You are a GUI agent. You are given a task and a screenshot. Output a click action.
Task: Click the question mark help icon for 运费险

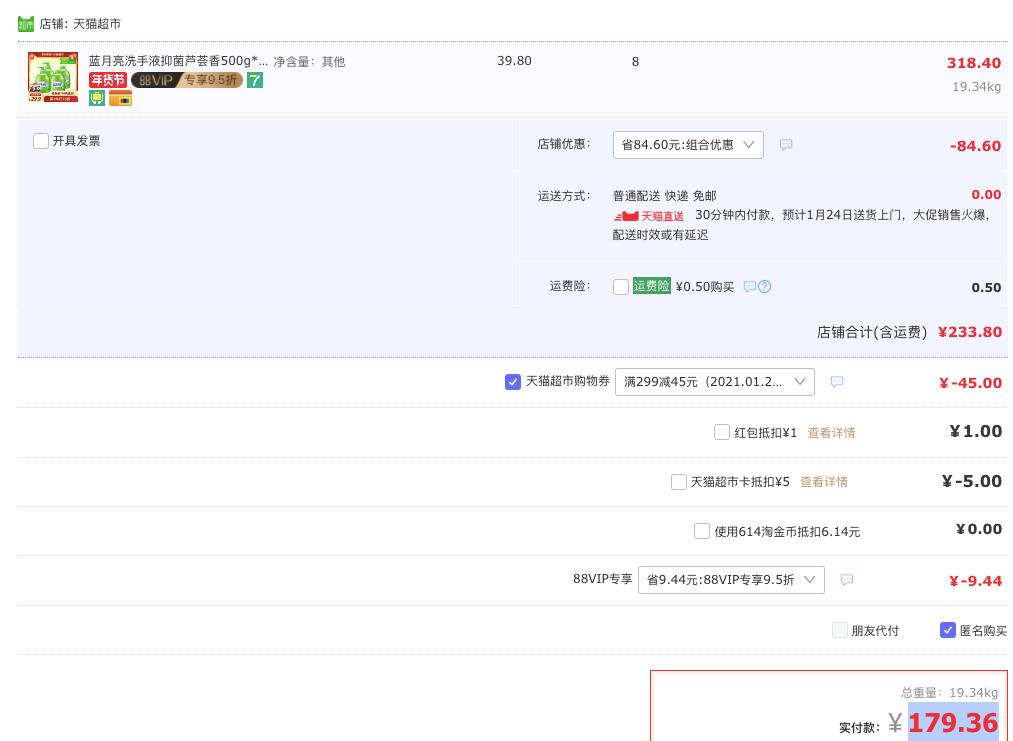coord(764,286)
